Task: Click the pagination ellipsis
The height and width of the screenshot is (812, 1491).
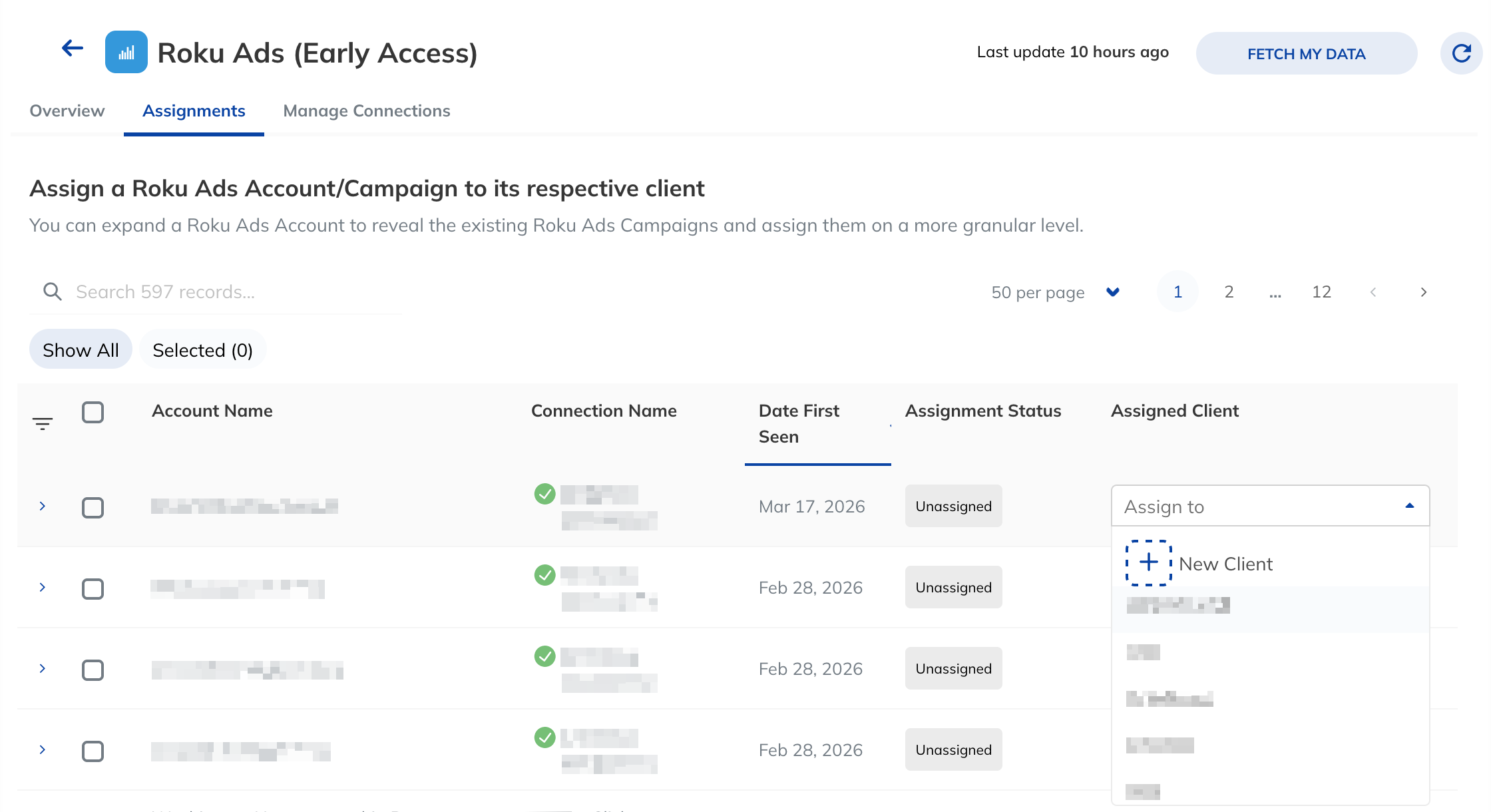Action: [1275, 294]
